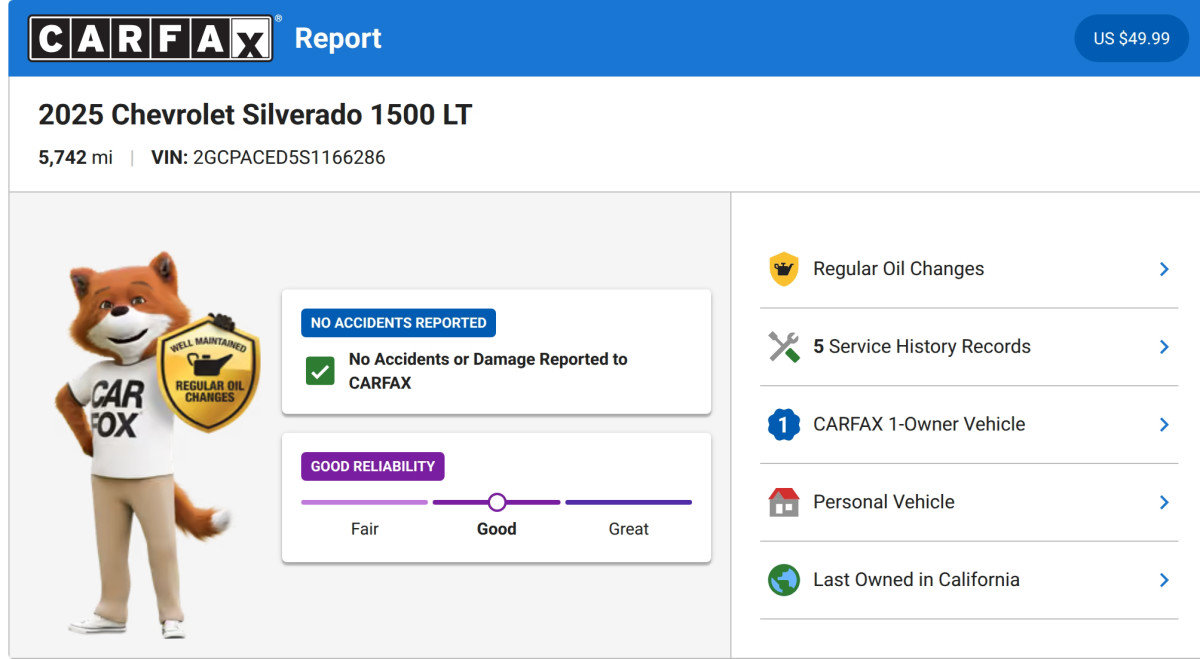
Task: Click the 2025 Chevrolet Silverado 1500 LT title
Action: coord(255,115)
